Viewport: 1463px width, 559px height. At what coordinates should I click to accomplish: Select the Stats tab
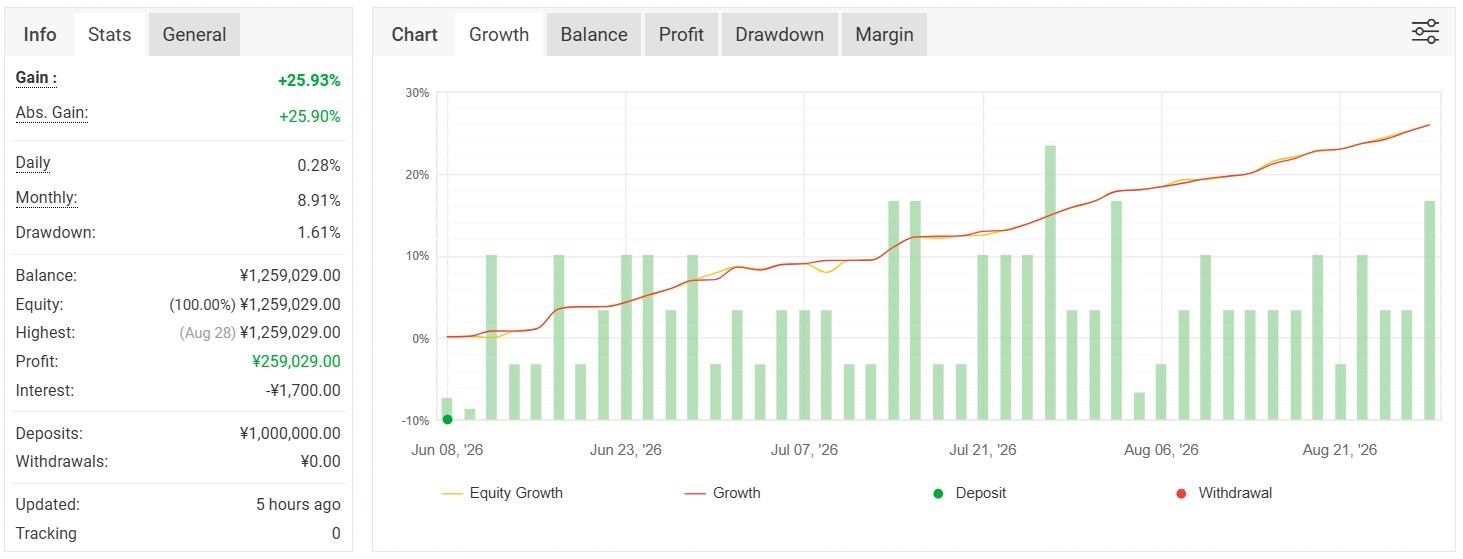[x=109, y=35]
